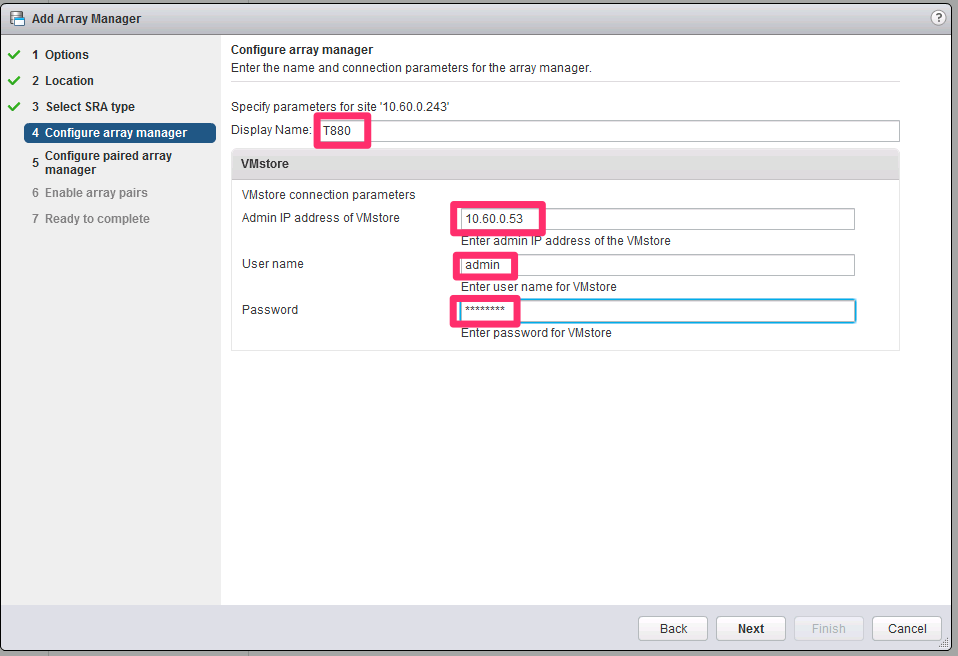Click step 7 Ready to complete
Viewport: 958px width, 656px height.
97,219
